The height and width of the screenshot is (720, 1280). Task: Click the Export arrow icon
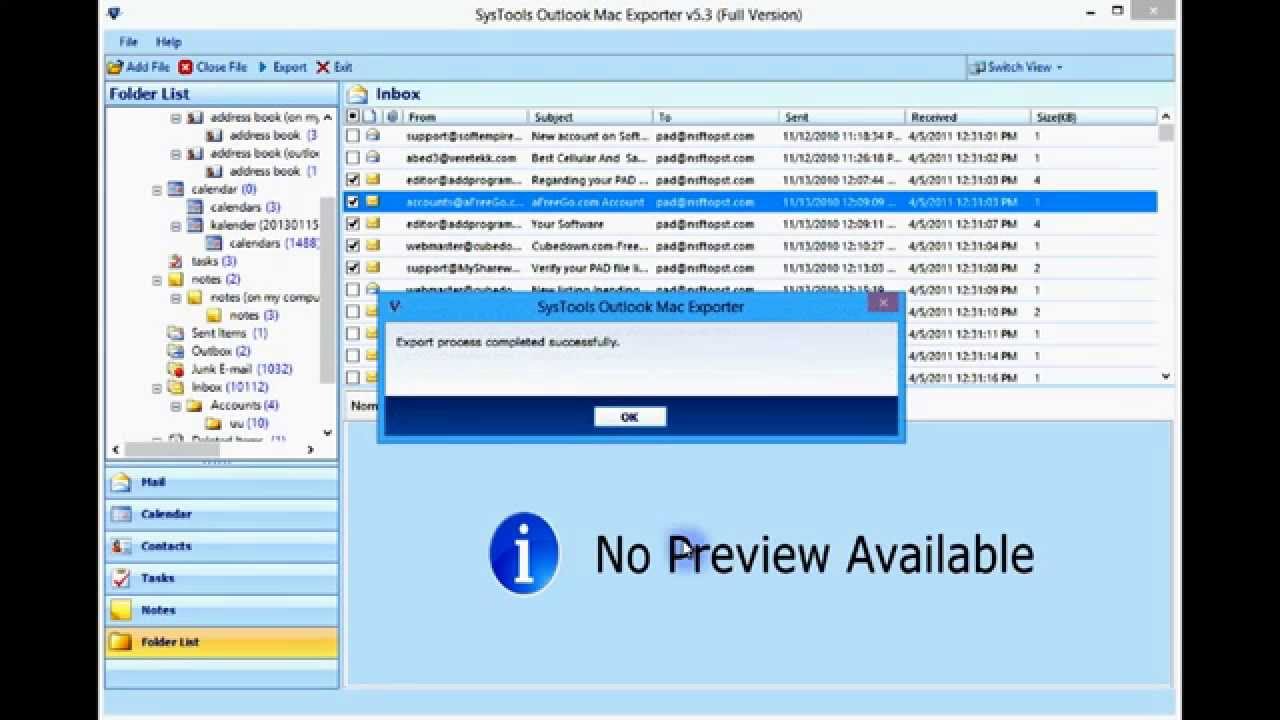tap(263, 67)
